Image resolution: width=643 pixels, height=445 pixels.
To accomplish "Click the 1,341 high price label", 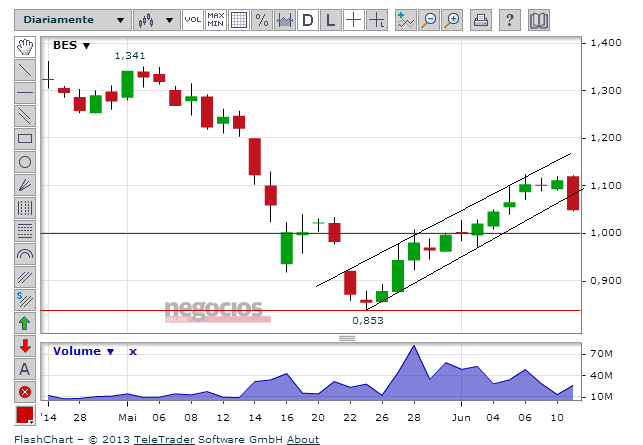I will click(x=130, y=56).
